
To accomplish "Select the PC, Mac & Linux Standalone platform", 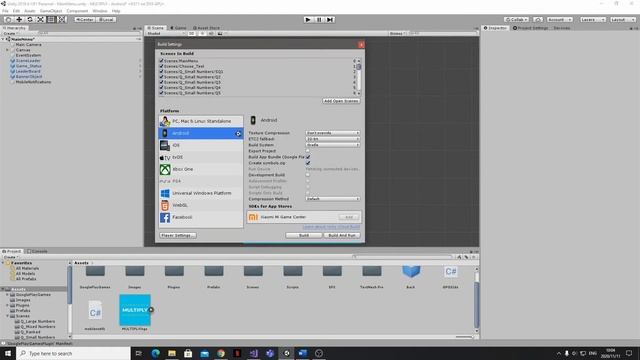I will coord(201,121).
